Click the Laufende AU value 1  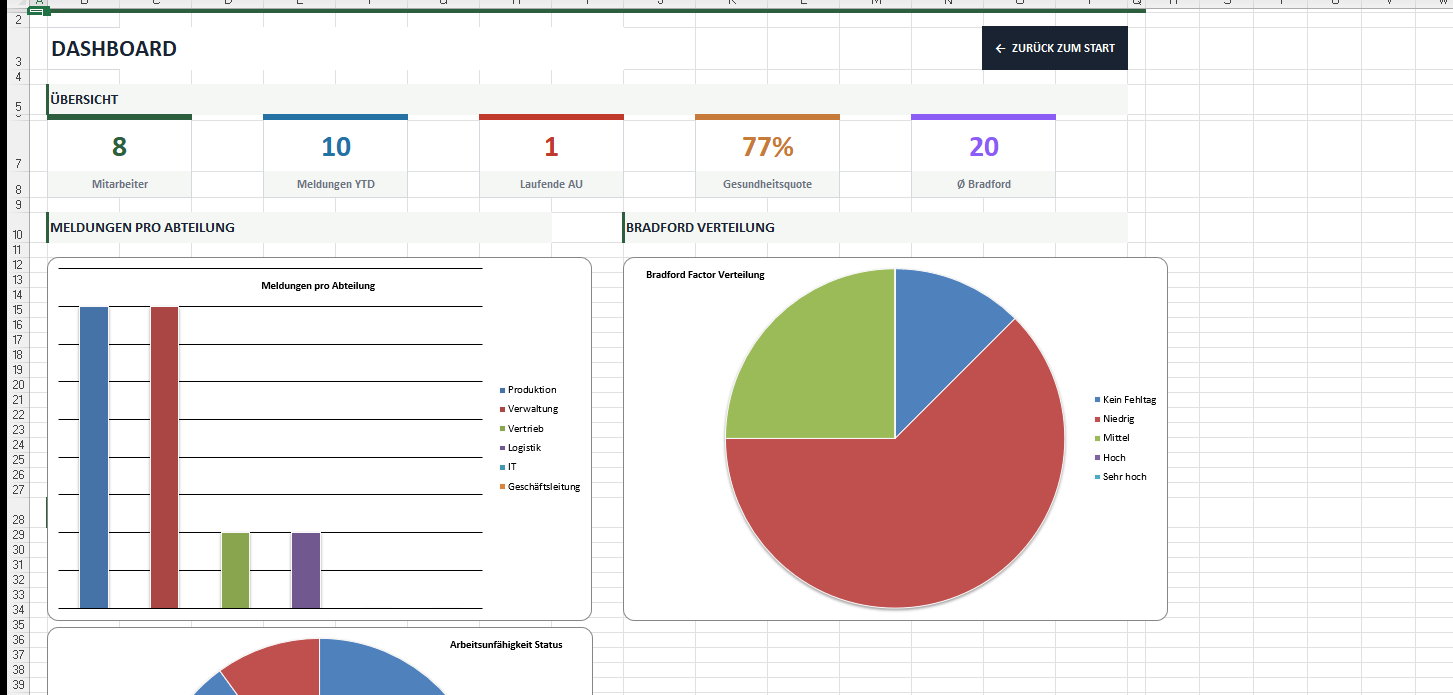tap(551, 147)
